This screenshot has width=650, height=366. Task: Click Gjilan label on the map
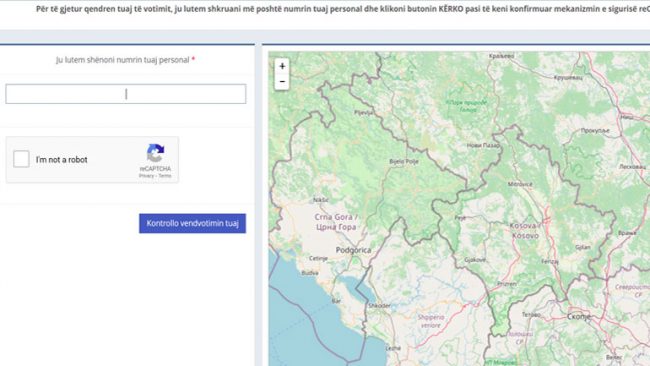582,247
